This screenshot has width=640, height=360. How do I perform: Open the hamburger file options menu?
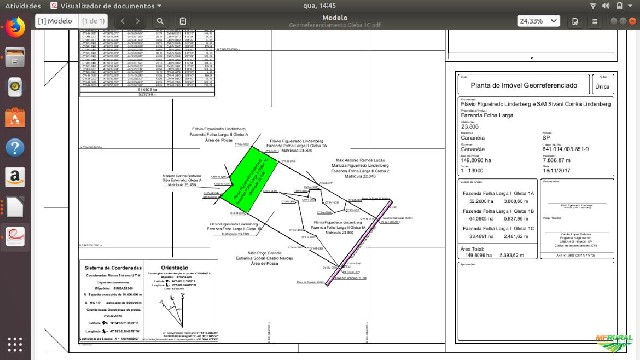pos(595,21)
